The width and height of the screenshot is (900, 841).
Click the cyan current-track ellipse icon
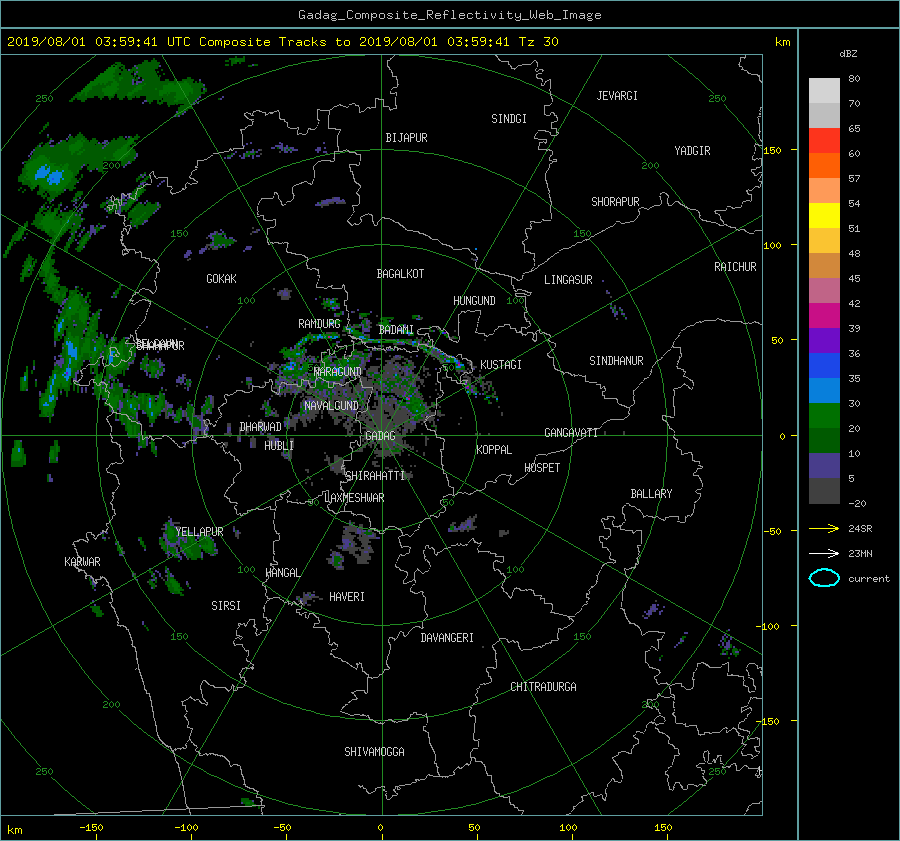tap(824, 578)
